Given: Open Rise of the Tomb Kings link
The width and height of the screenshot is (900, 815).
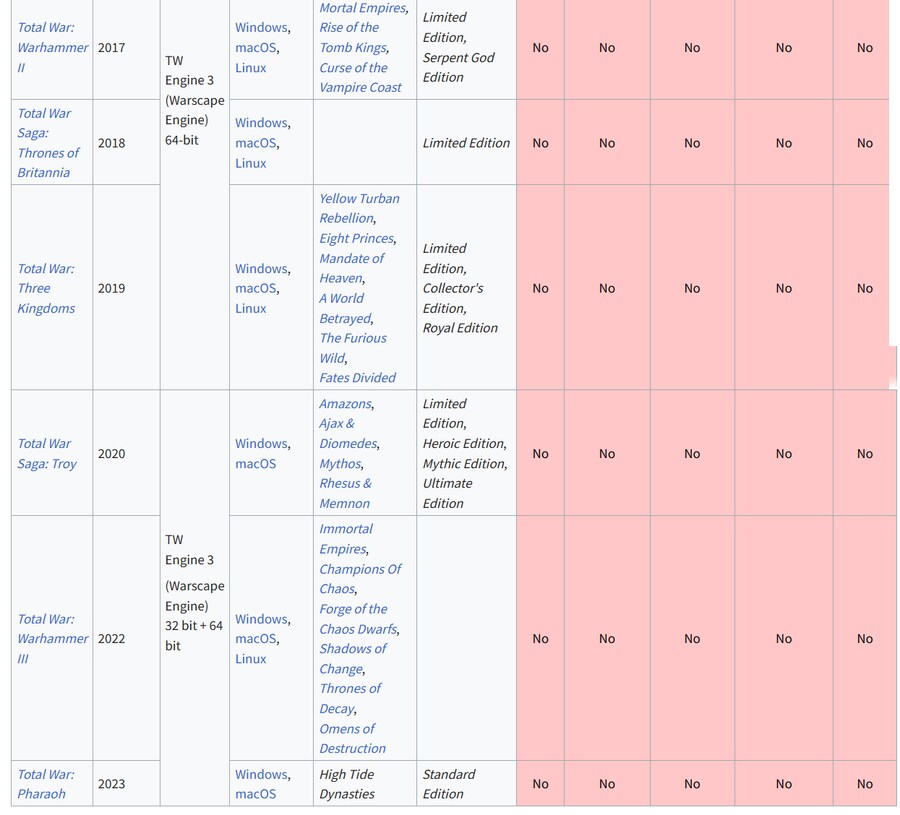Looking at the screenshot, I should pos(354,38).
